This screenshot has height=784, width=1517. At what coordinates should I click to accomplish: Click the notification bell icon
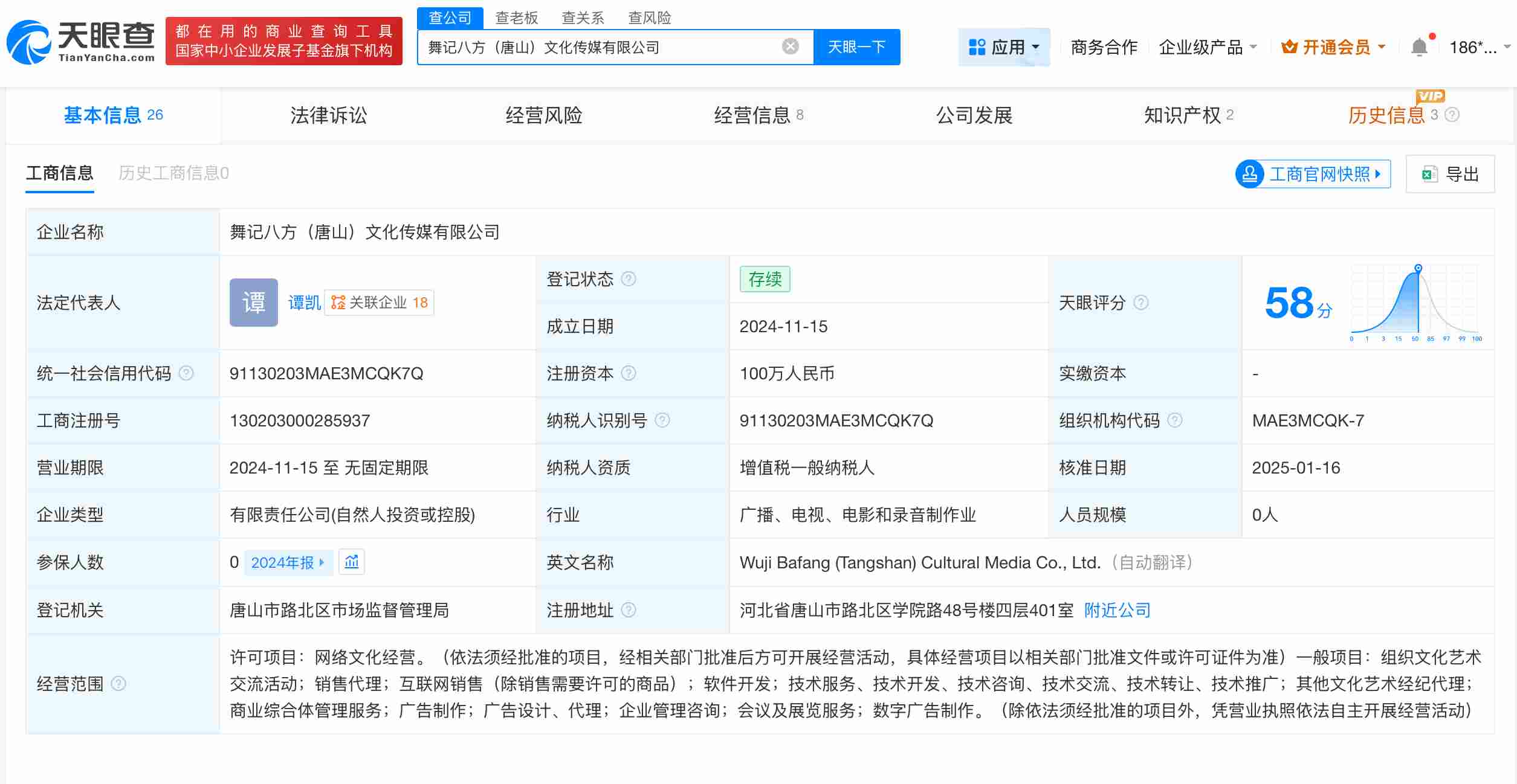click(1420, 45)
